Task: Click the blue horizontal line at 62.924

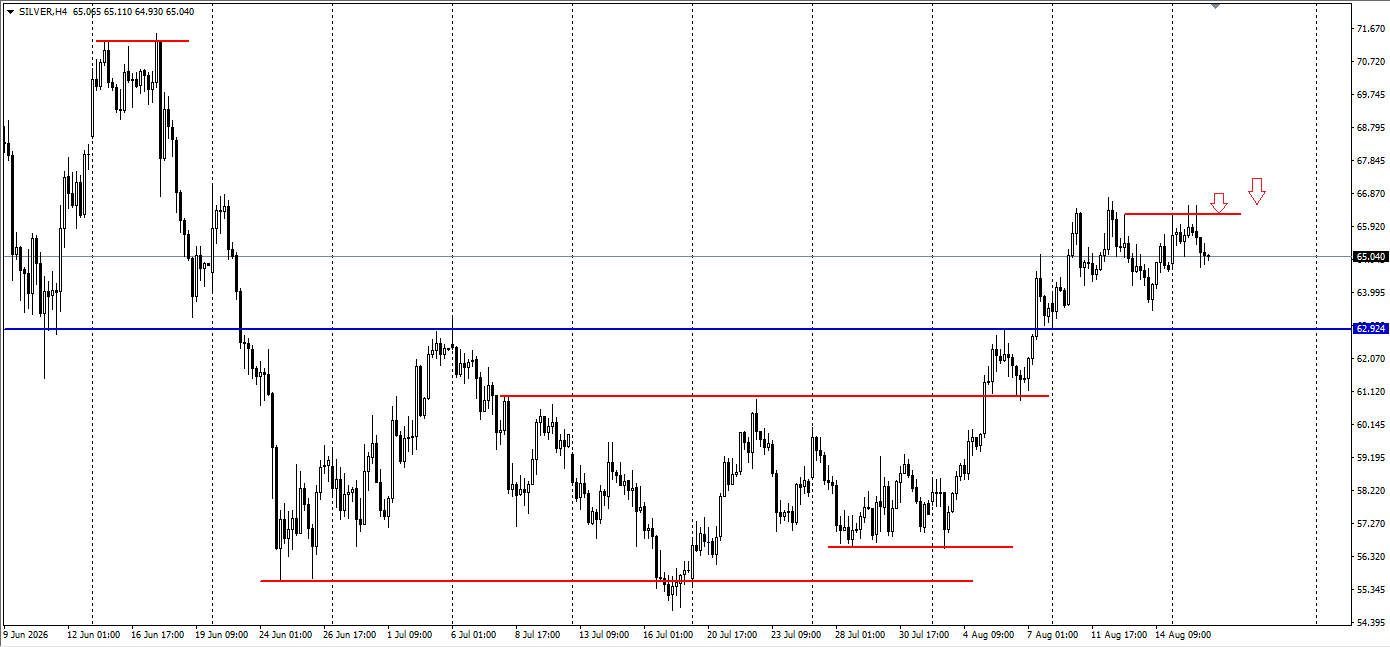Action: click(x=678, y=328)
